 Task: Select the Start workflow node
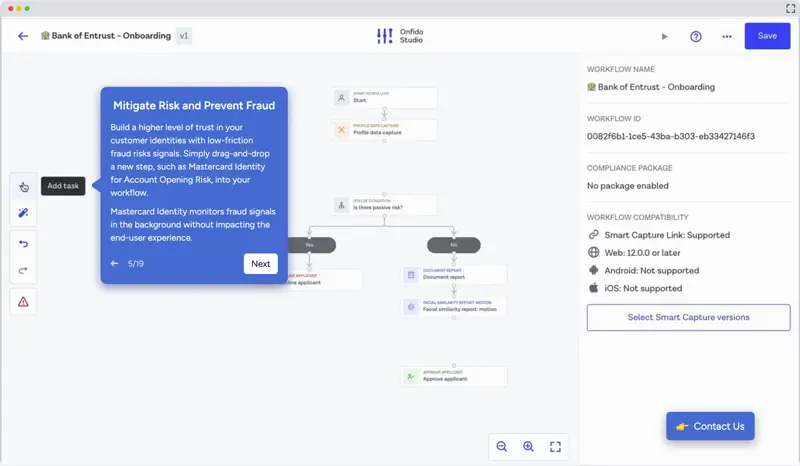pos(385,97)
